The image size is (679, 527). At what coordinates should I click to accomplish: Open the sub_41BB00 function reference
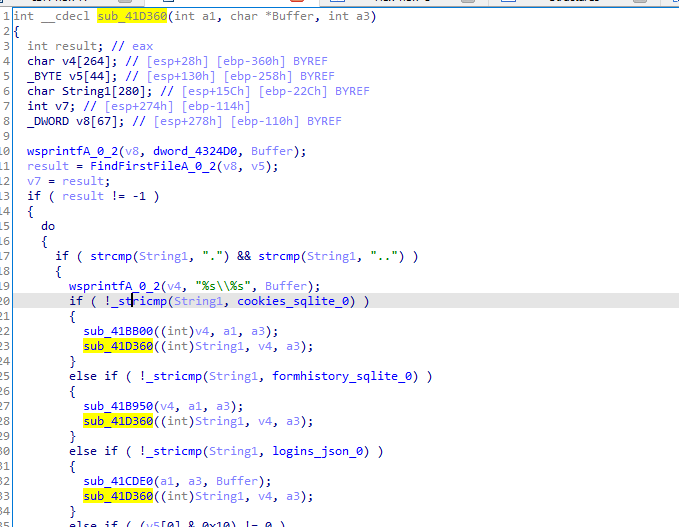118,331
